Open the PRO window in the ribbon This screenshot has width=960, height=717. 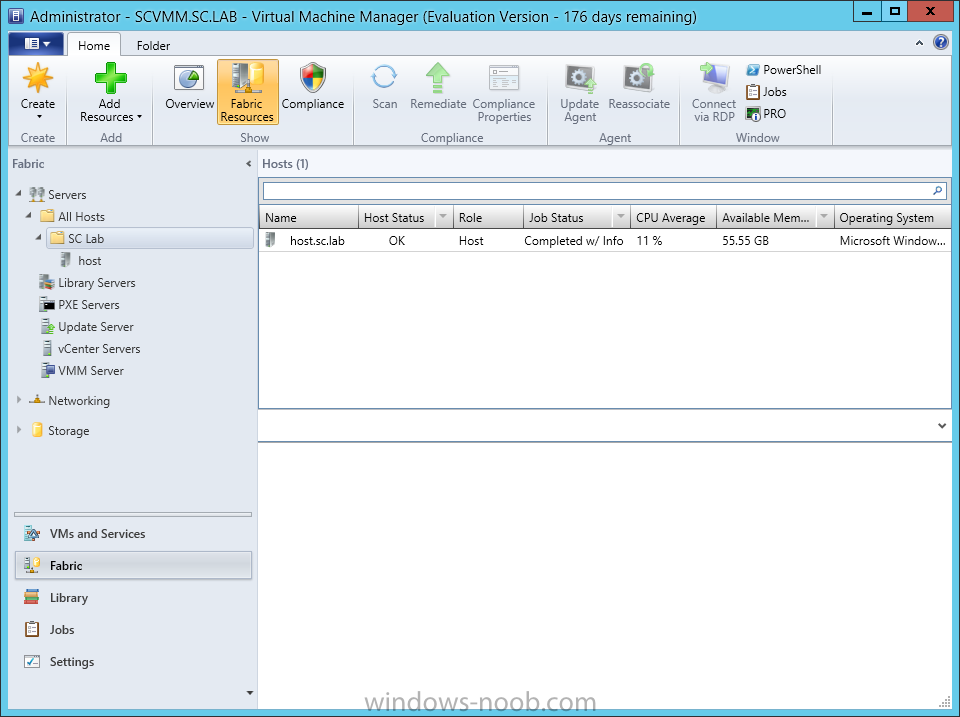(765, 114)
